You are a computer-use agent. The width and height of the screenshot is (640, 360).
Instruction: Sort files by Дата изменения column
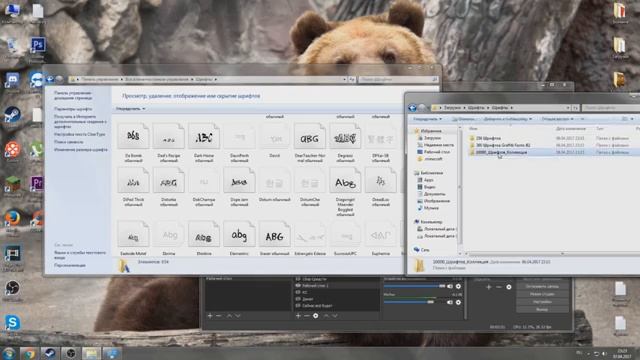click(x=571, y=129)
